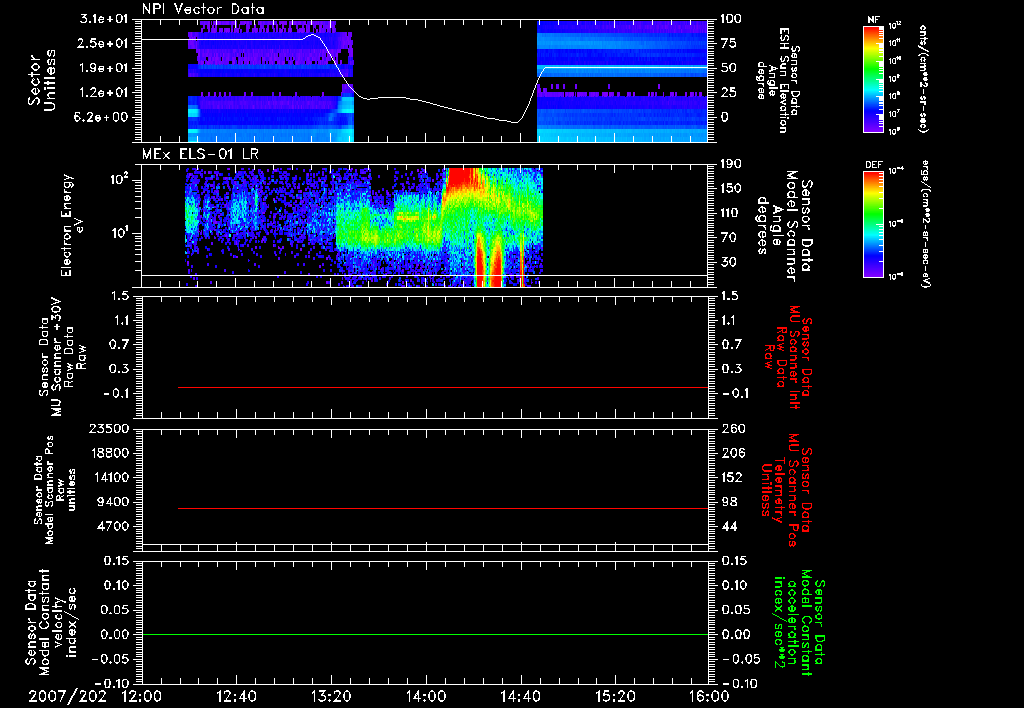1024x708 pixels.
Task: Select the 'NPI Vector Data' panel title
Action: [203, 9]
